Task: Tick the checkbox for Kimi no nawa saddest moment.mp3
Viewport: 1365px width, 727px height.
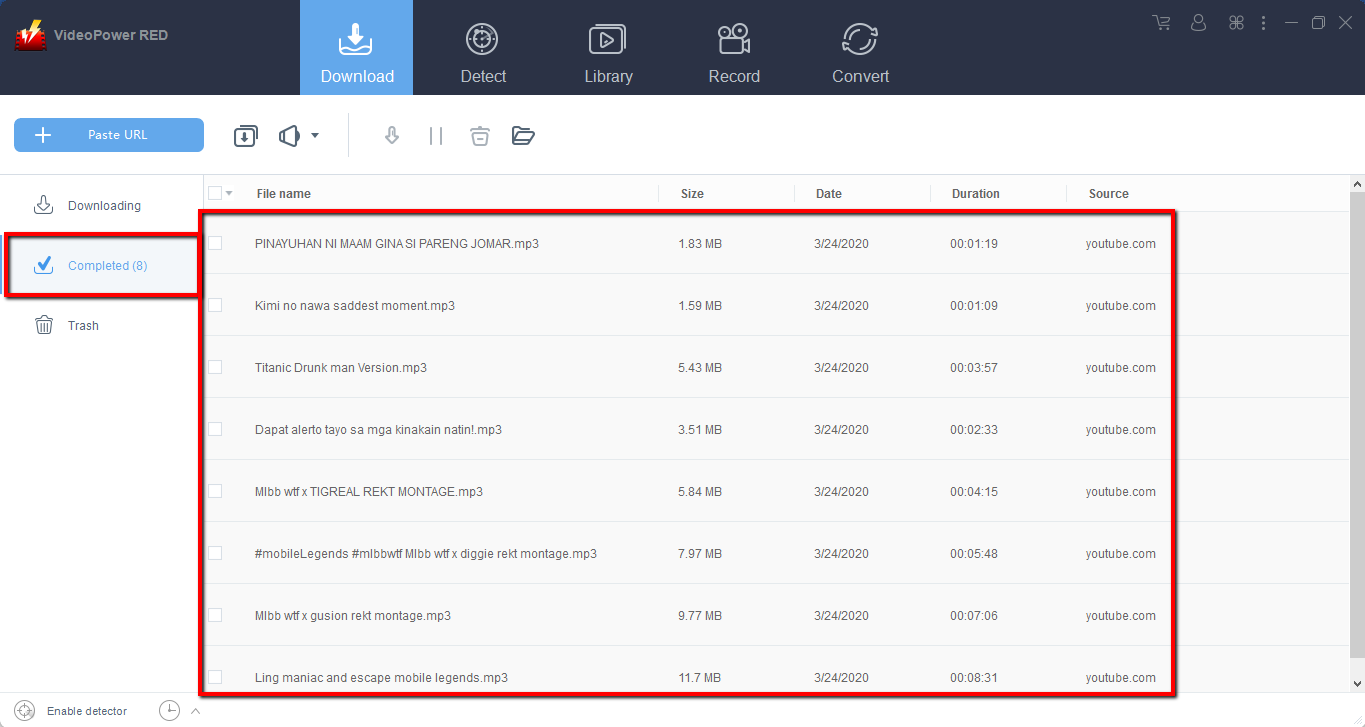Action: point(215,305)
